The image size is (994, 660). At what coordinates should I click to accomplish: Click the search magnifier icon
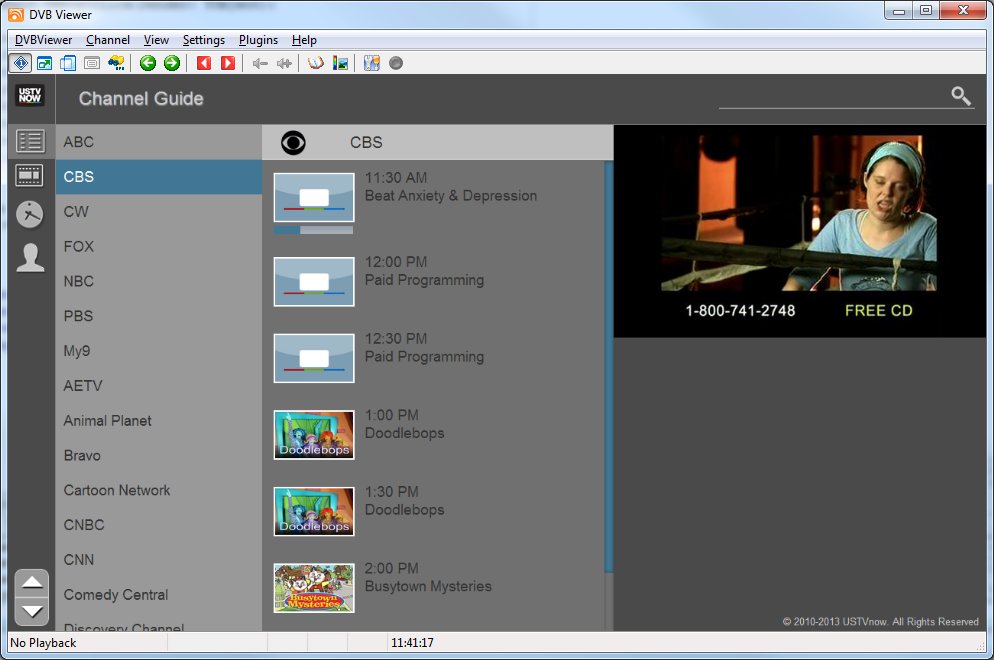960,96
